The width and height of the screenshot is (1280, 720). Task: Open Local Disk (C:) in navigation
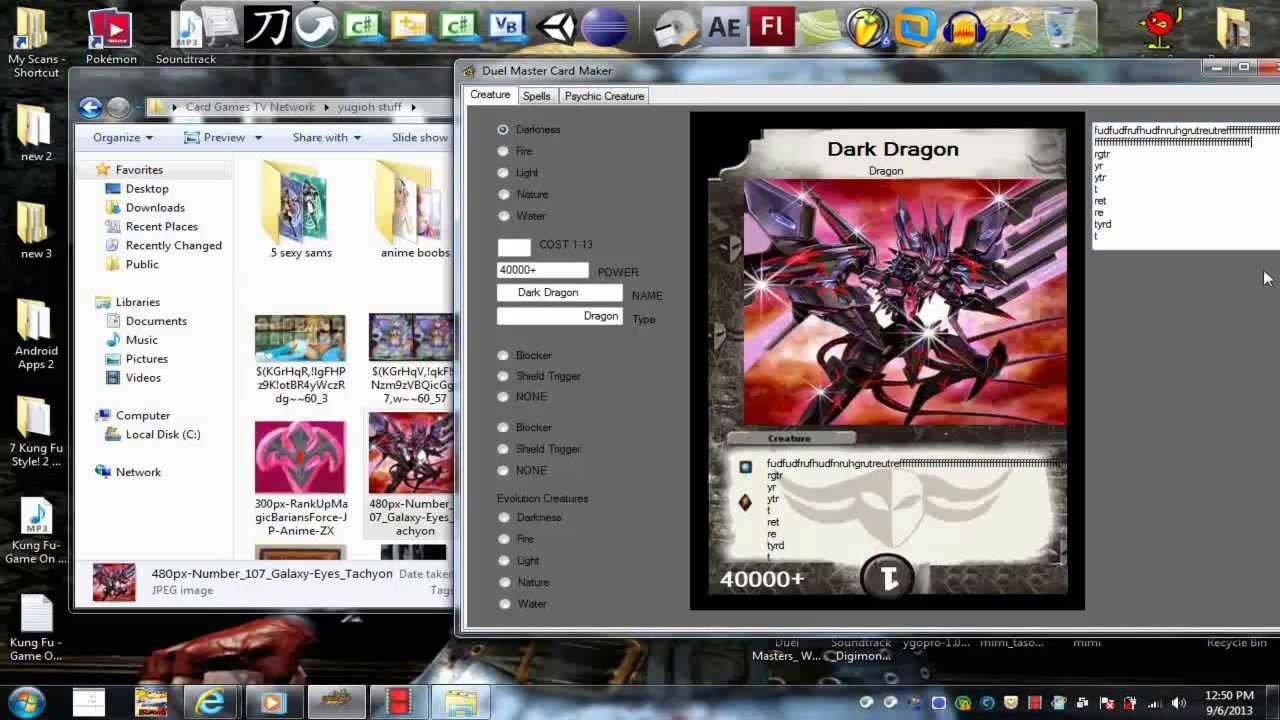163,434
